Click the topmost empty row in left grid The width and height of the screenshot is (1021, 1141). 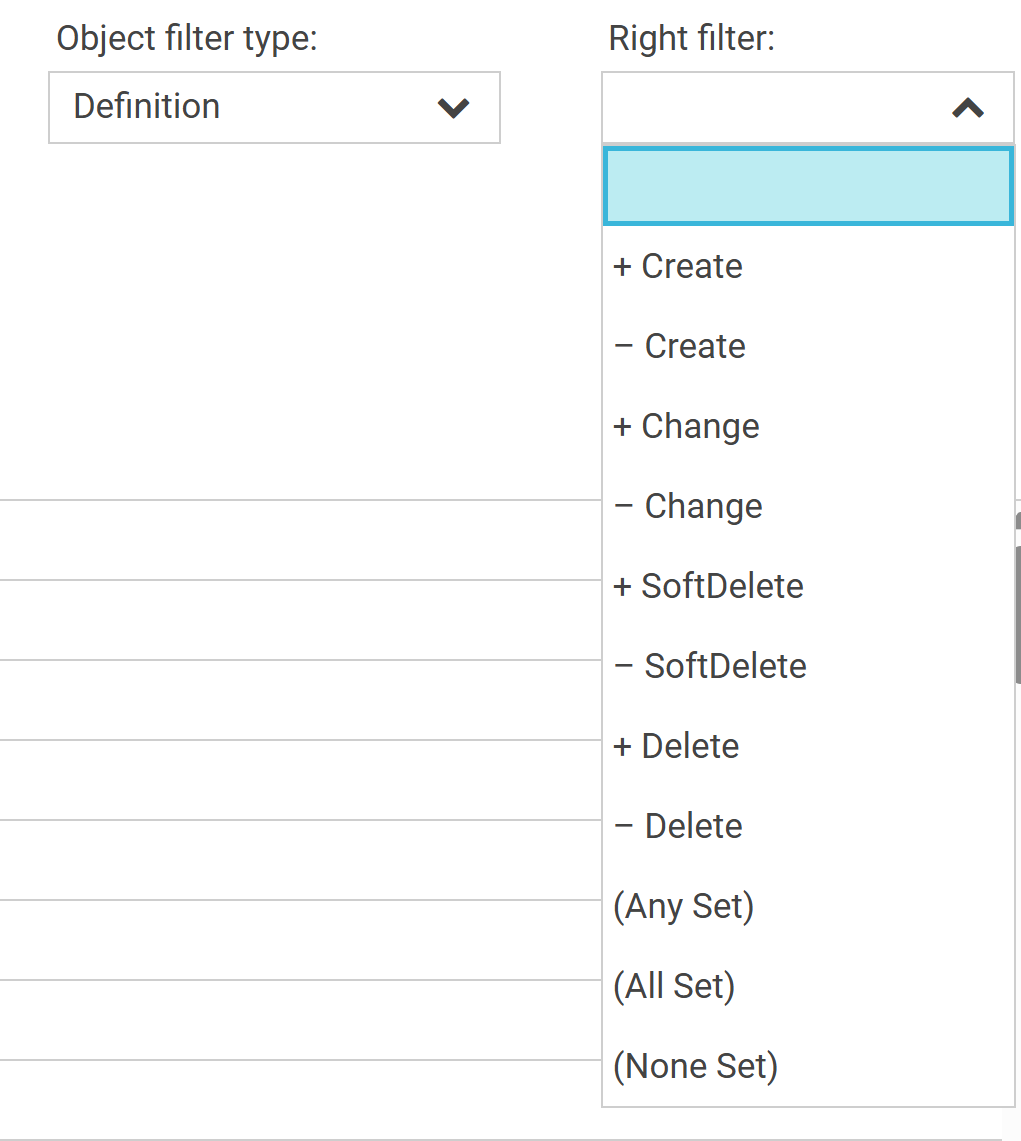(x=300, y=540)
